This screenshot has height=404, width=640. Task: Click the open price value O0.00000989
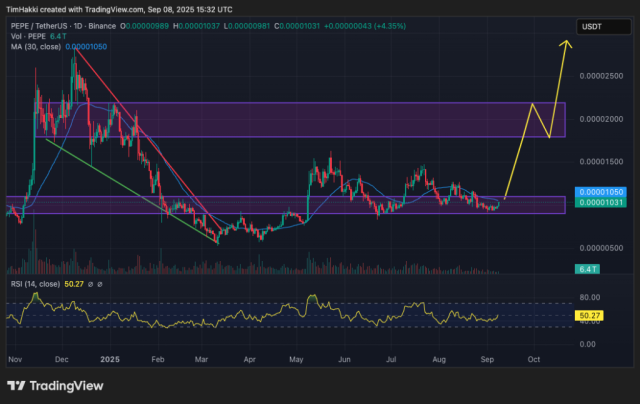point(144,26)
